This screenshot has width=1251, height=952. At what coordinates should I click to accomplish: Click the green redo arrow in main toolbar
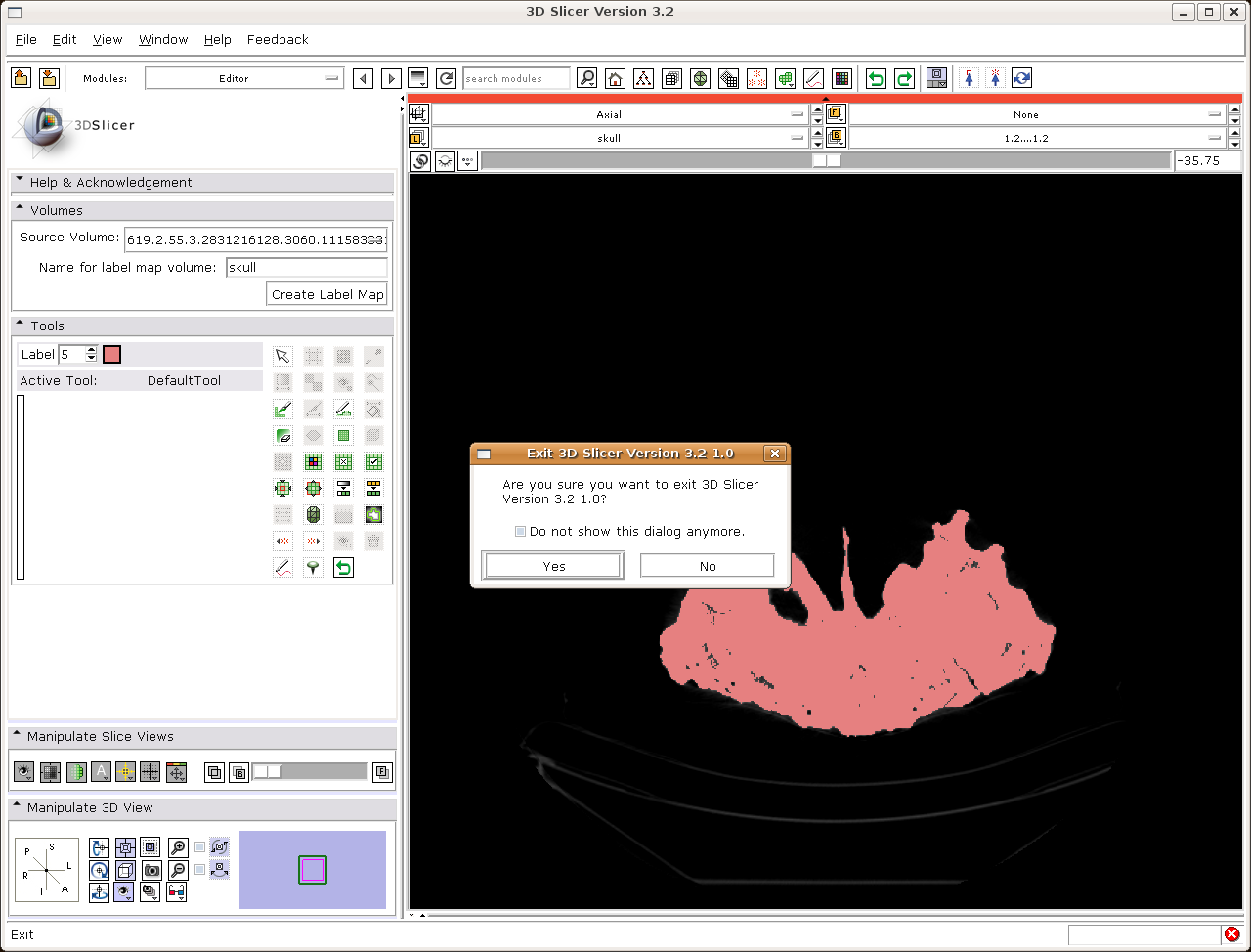click(x=905, y=79)
